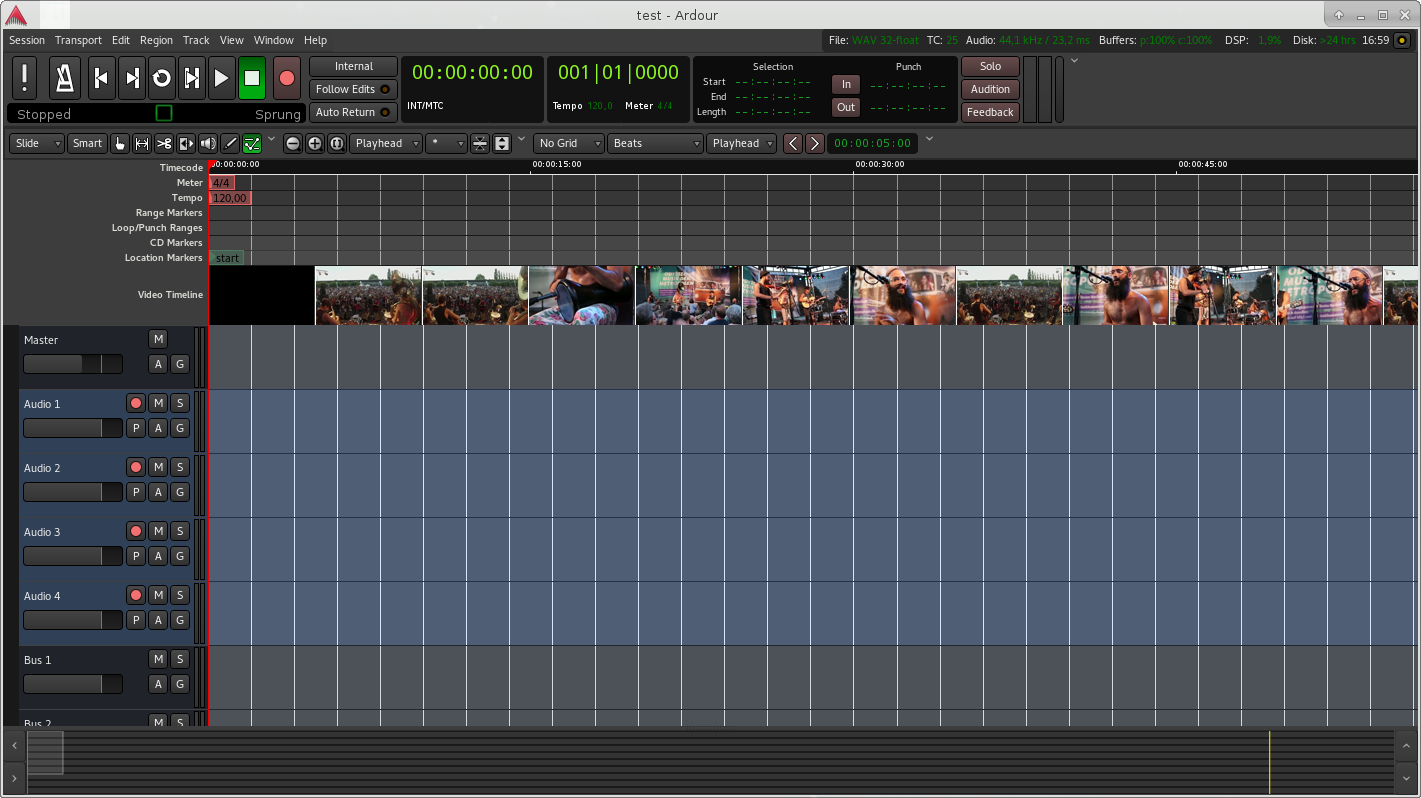Click the punch Out button
Image resolution: width=1421 pixels, height=798 pixels.
[846, 107]
